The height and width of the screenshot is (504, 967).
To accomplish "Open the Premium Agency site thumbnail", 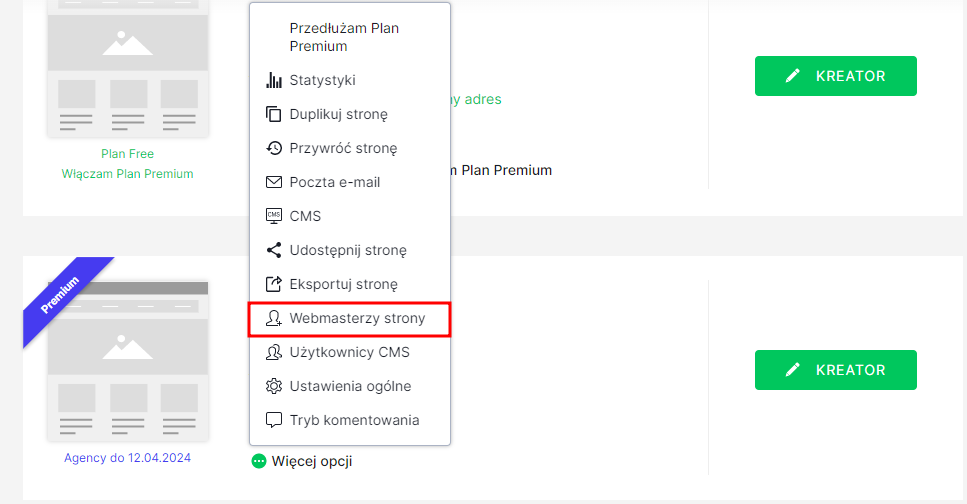I will pyautogui.click(x=127, y=360).
